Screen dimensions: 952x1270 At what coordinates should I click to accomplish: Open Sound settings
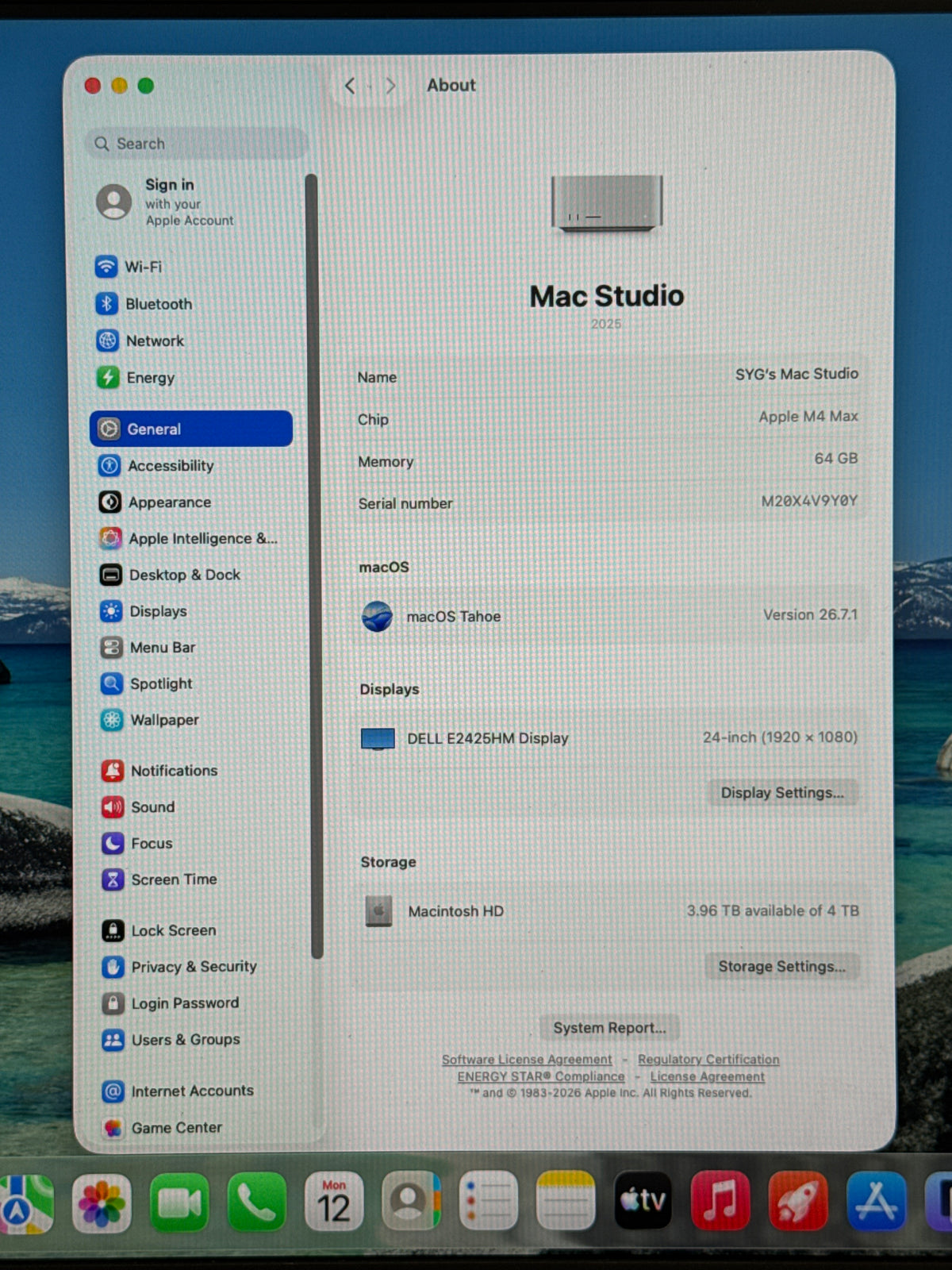pyautogui.click(x=138, y=807)
